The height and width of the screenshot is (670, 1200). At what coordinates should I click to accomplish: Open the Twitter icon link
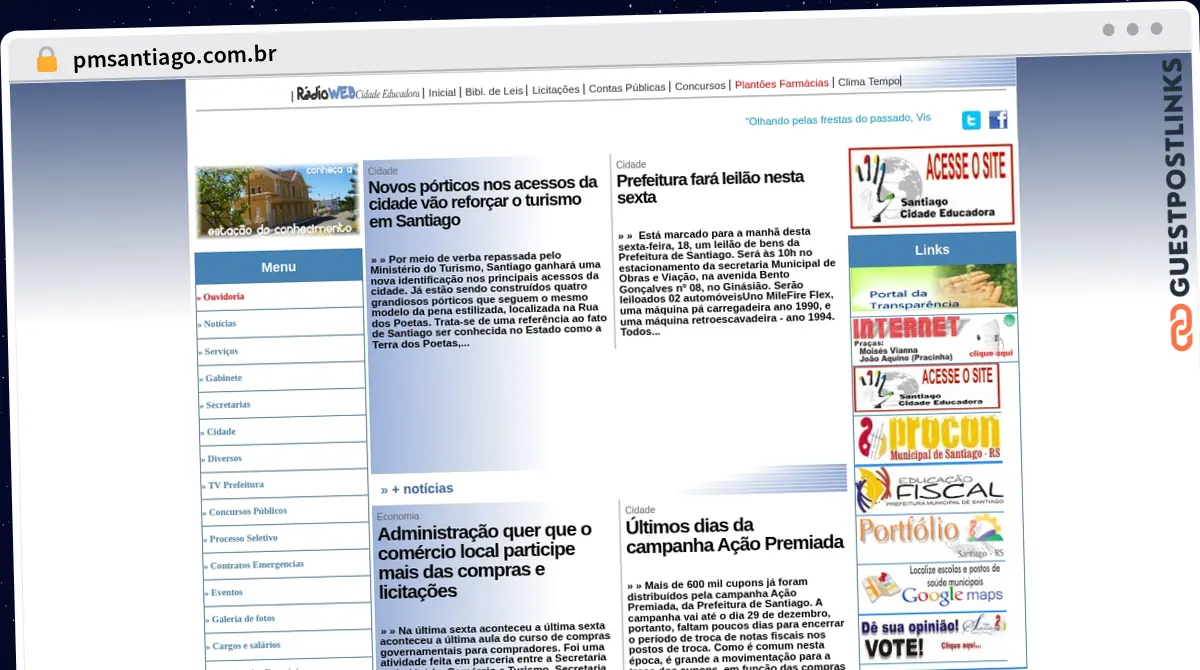(971, 120)
